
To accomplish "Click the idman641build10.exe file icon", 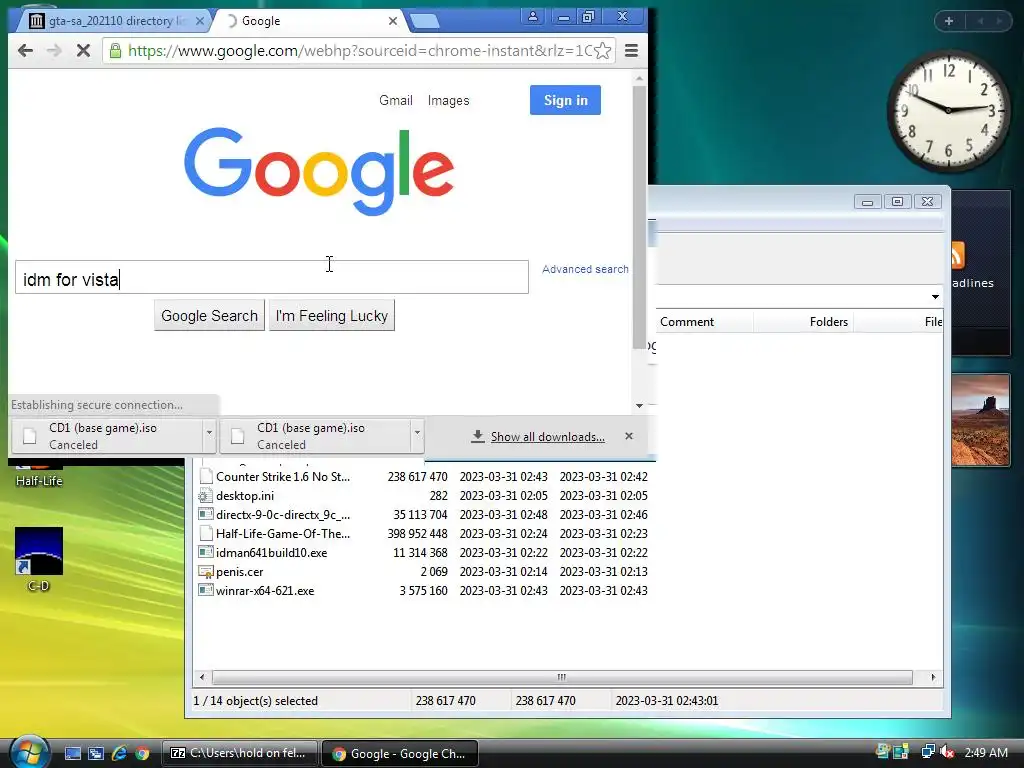I will pos(206,552).
